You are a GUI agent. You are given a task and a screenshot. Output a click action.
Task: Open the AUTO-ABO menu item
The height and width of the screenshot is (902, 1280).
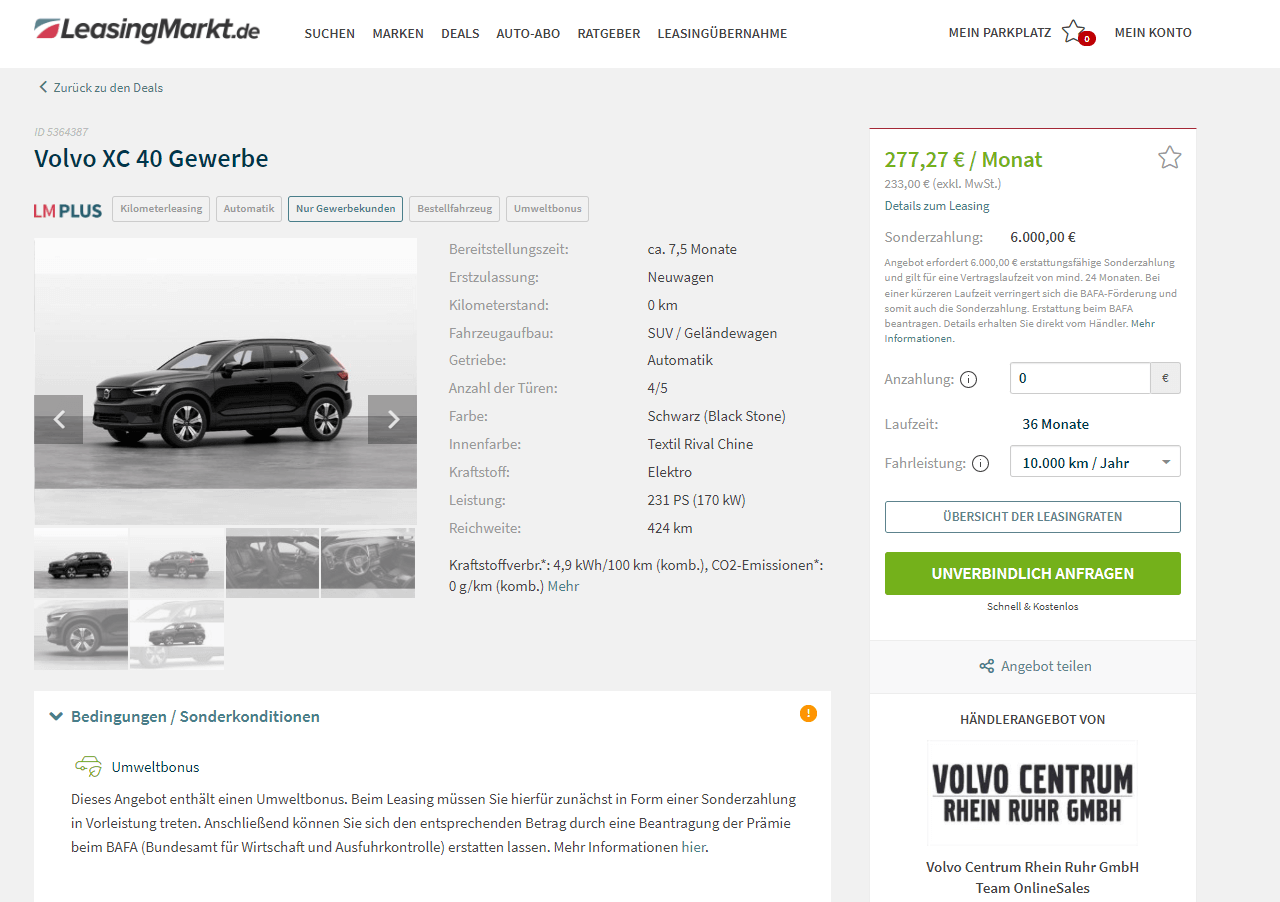(x=528, y=33)
